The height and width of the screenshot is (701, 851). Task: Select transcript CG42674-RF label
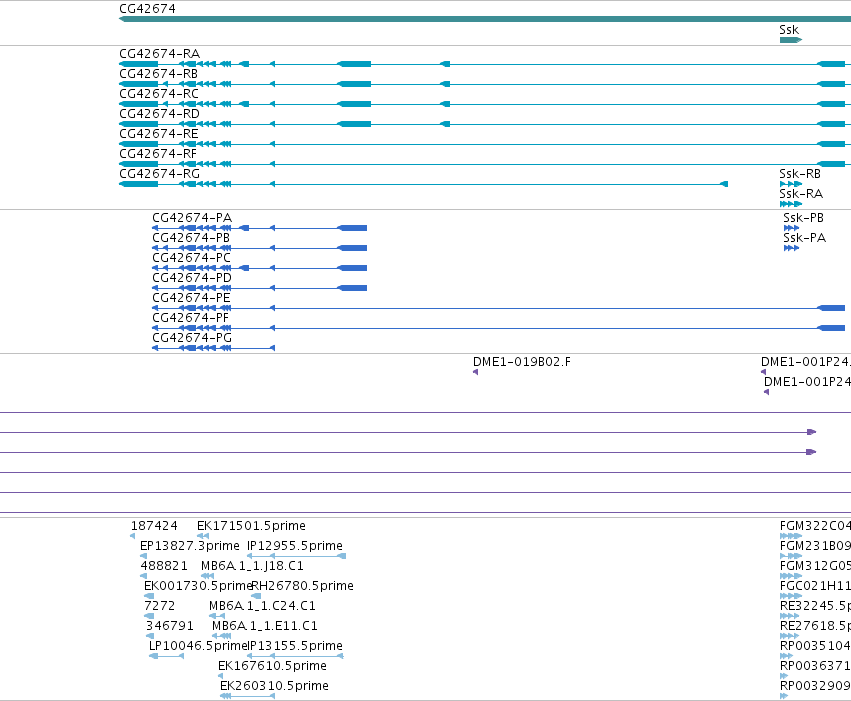pyautogui.click(x=158, y=154)
